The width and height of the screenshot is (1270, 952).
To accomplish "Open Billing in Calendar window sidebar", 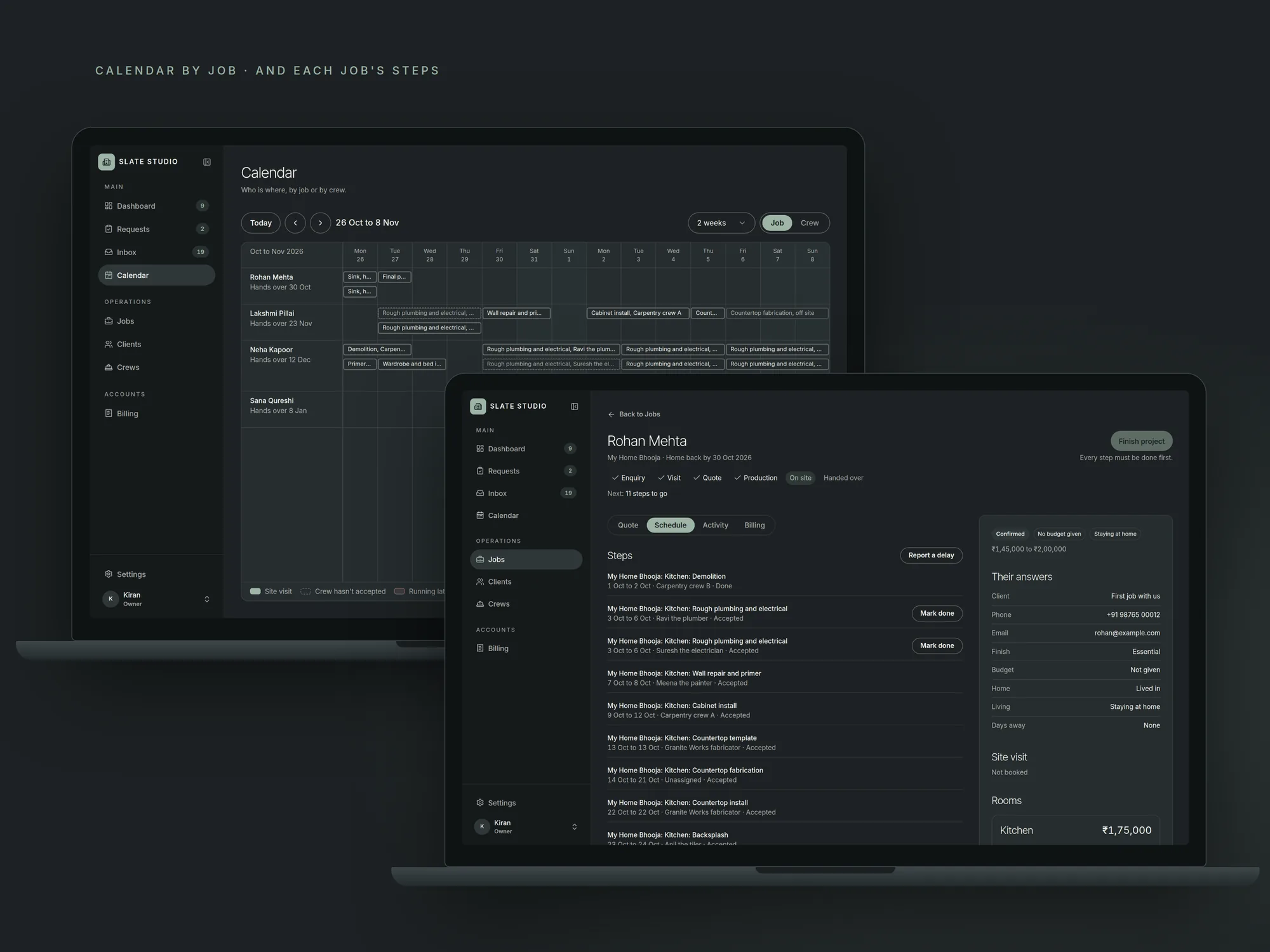I will point(156,413).
